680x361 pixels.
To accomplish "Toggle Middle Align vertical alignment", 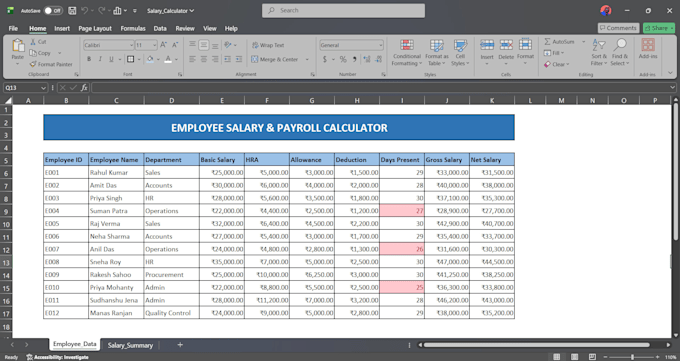I will click(204, 45).
